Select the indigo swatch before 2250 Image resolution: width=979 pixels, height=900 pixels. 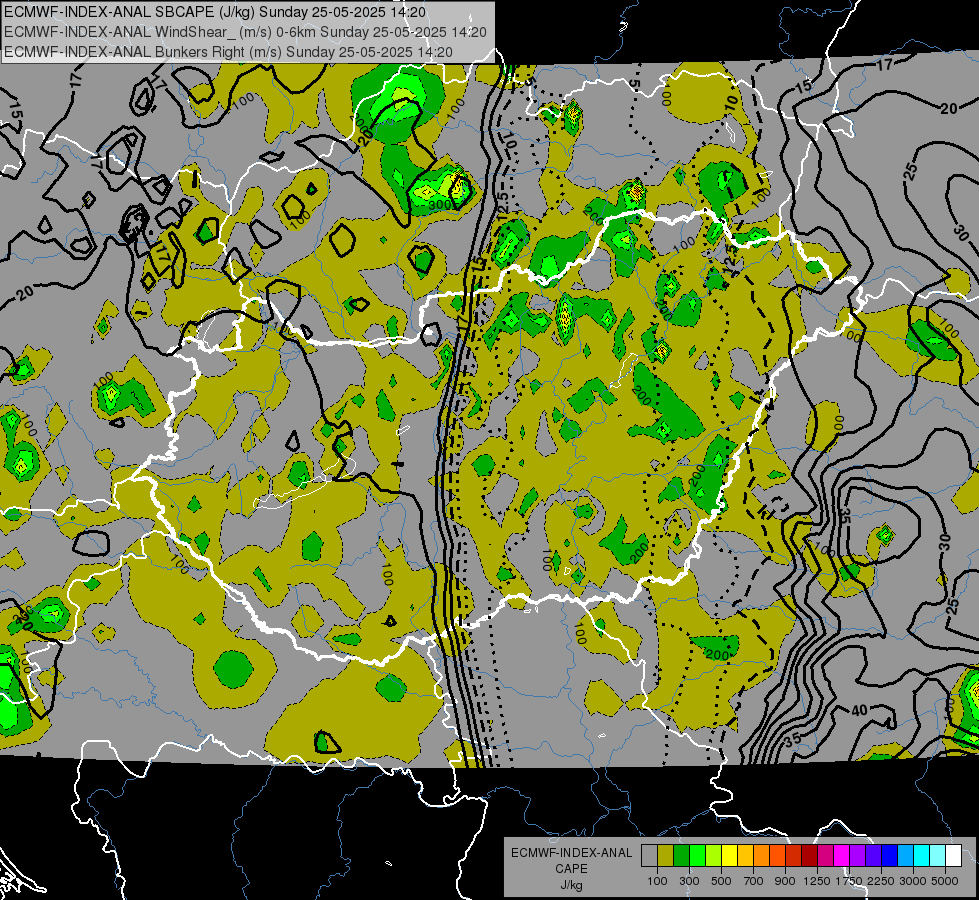coord(873,855)
